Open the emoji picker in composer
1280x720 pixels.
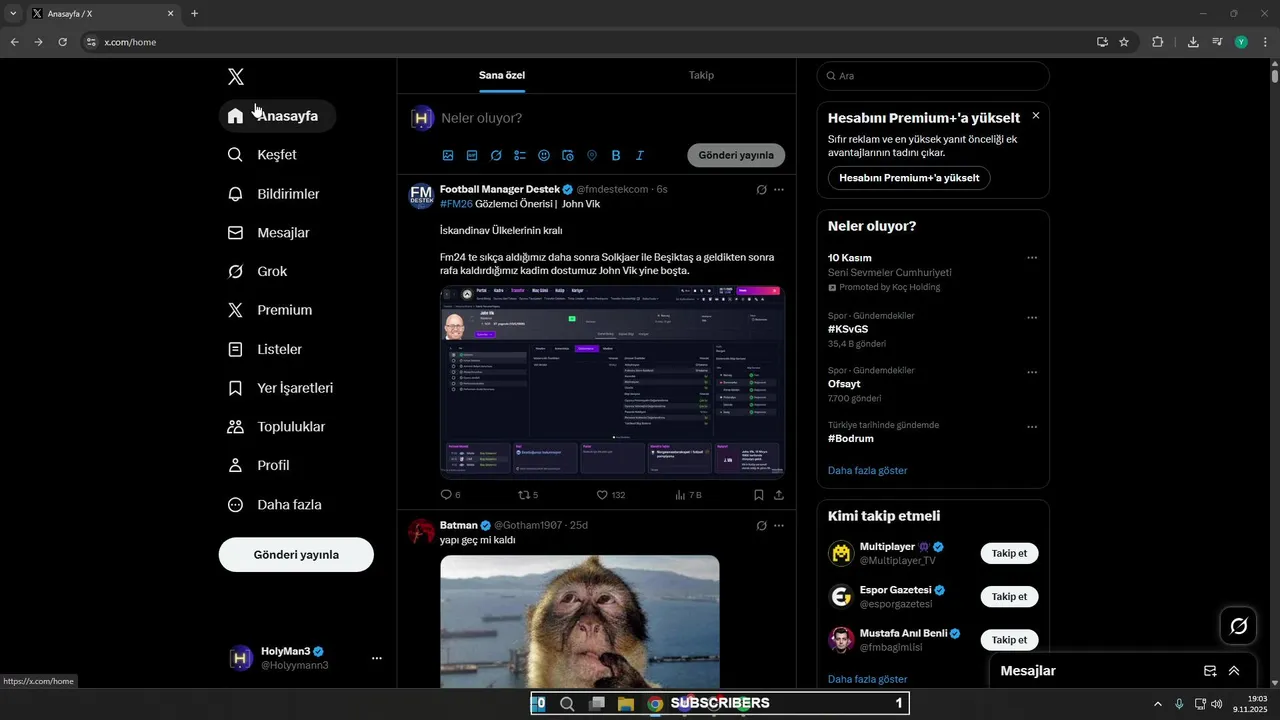coord(544,156)
